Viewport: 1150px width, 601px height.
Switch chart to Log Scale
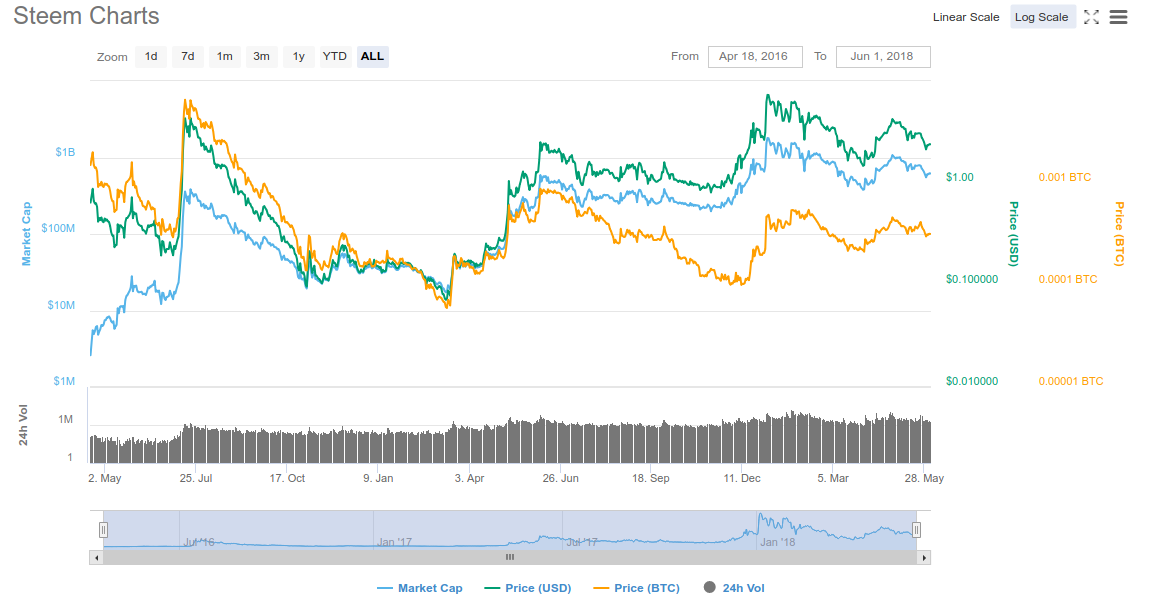[1041, 17]
